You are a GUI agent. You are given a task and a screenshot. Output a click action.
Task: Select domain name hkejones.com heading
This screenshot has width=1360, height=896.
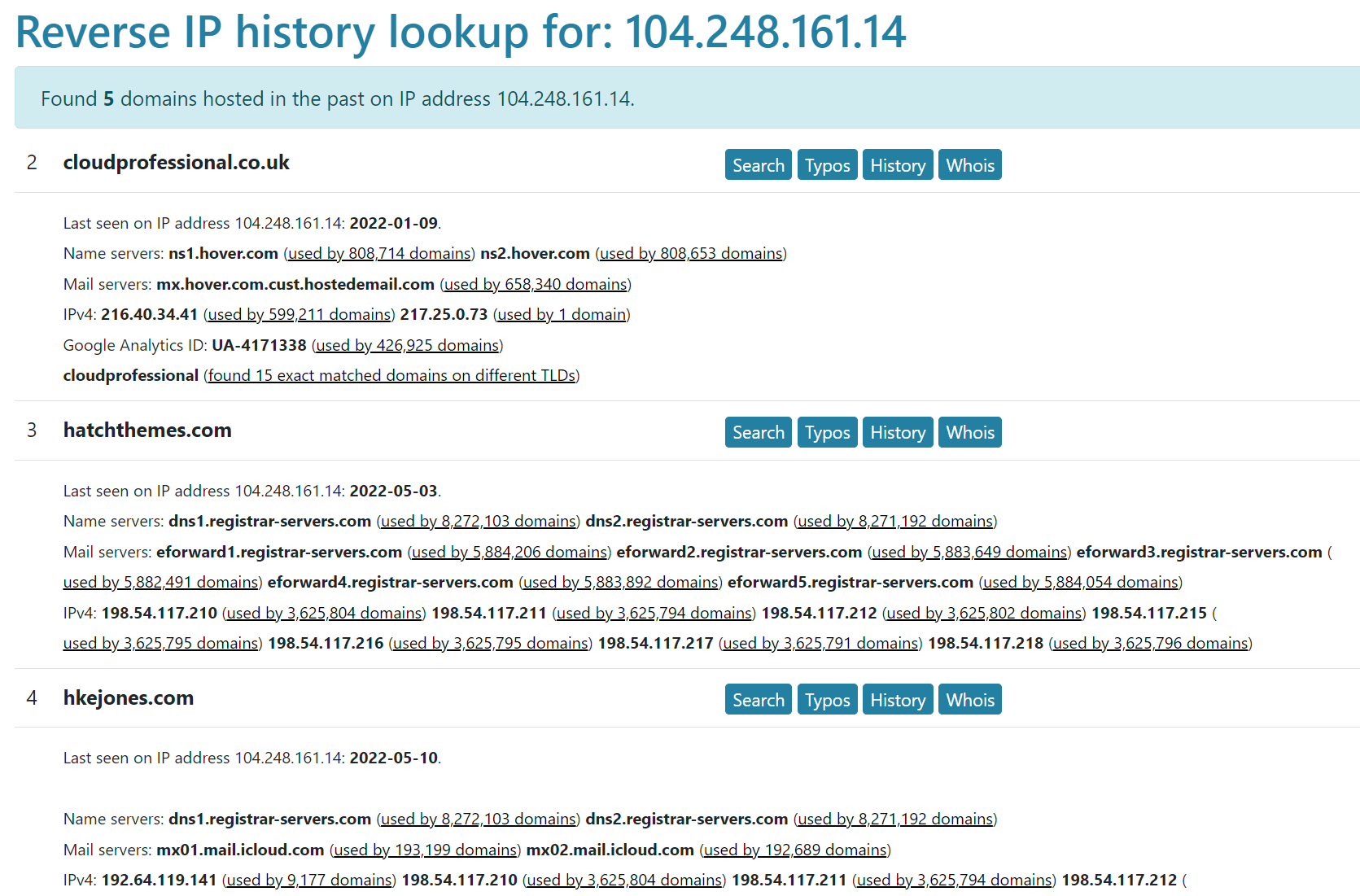(129, 697)
